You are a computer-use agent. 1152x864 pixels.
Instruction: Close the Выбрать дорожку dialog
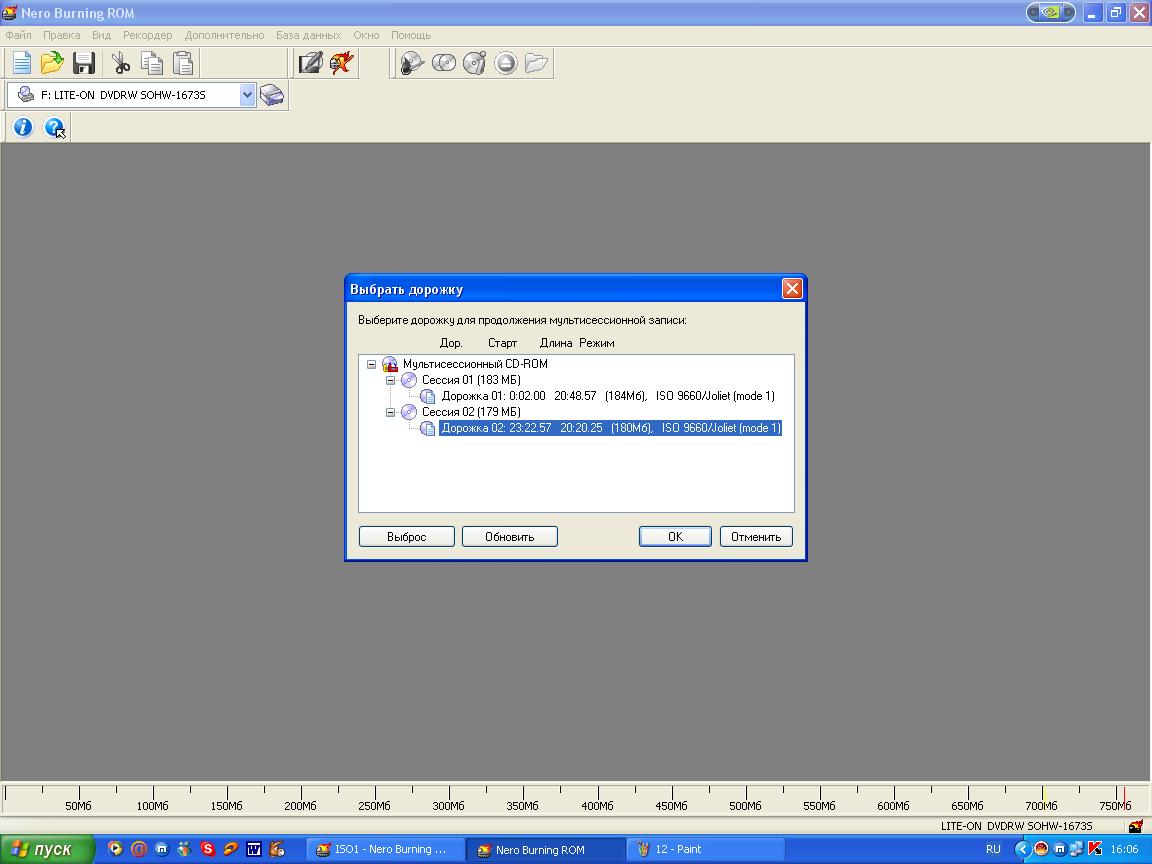[x=792, y=289]
